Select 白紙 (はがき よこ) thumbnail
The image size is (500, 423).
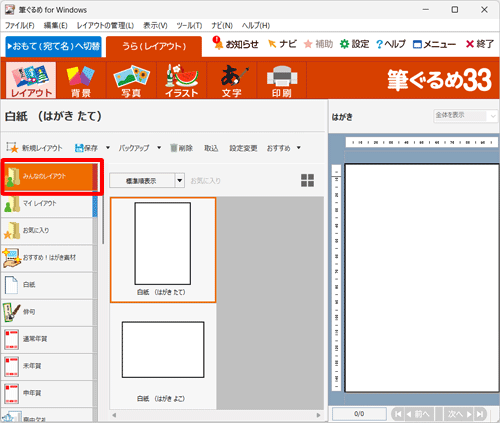click(163, 356)
